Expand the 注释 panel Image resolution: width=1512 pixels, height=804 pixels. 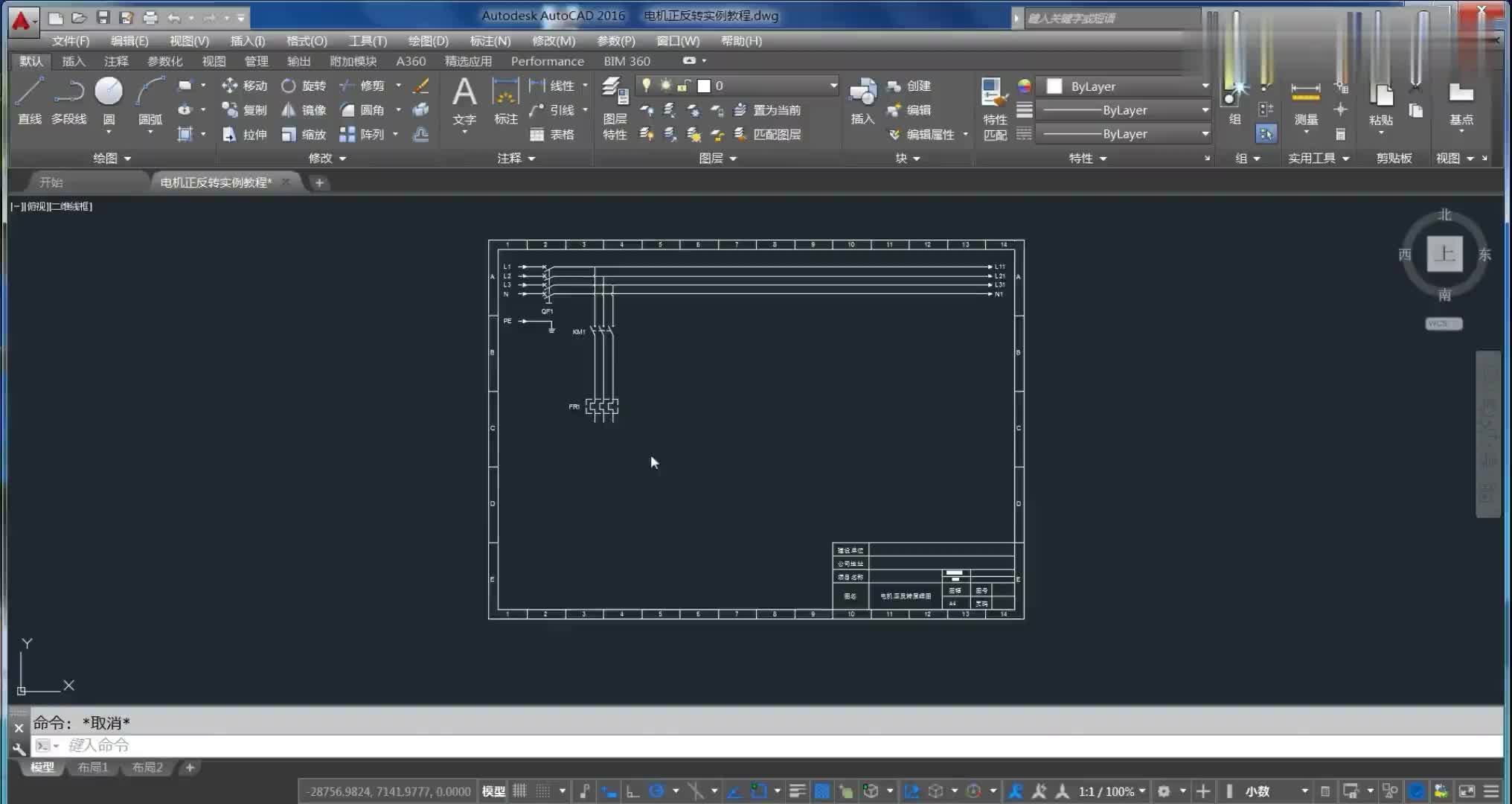pyautogui.click(x=516, y=158)
